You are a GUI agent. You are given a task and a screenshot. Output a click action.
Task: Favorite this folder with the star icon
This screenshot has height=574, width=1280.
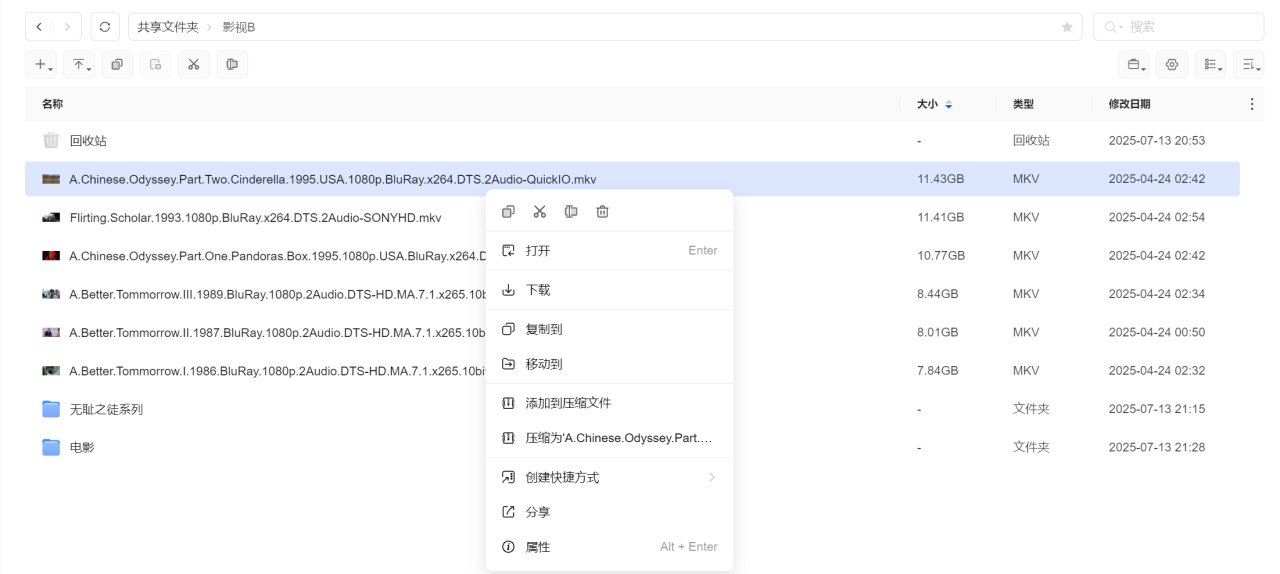(1066, 27)
